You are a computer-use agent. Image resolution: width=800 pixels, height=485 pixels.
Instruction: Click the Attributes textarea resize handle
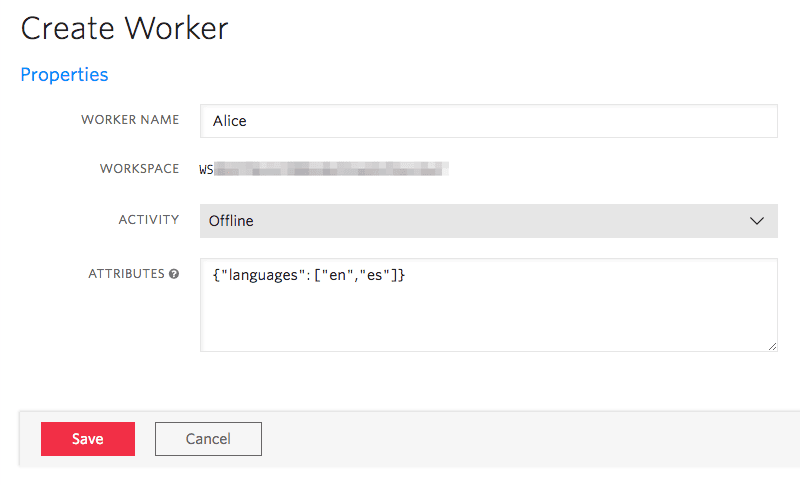(772, 346)
